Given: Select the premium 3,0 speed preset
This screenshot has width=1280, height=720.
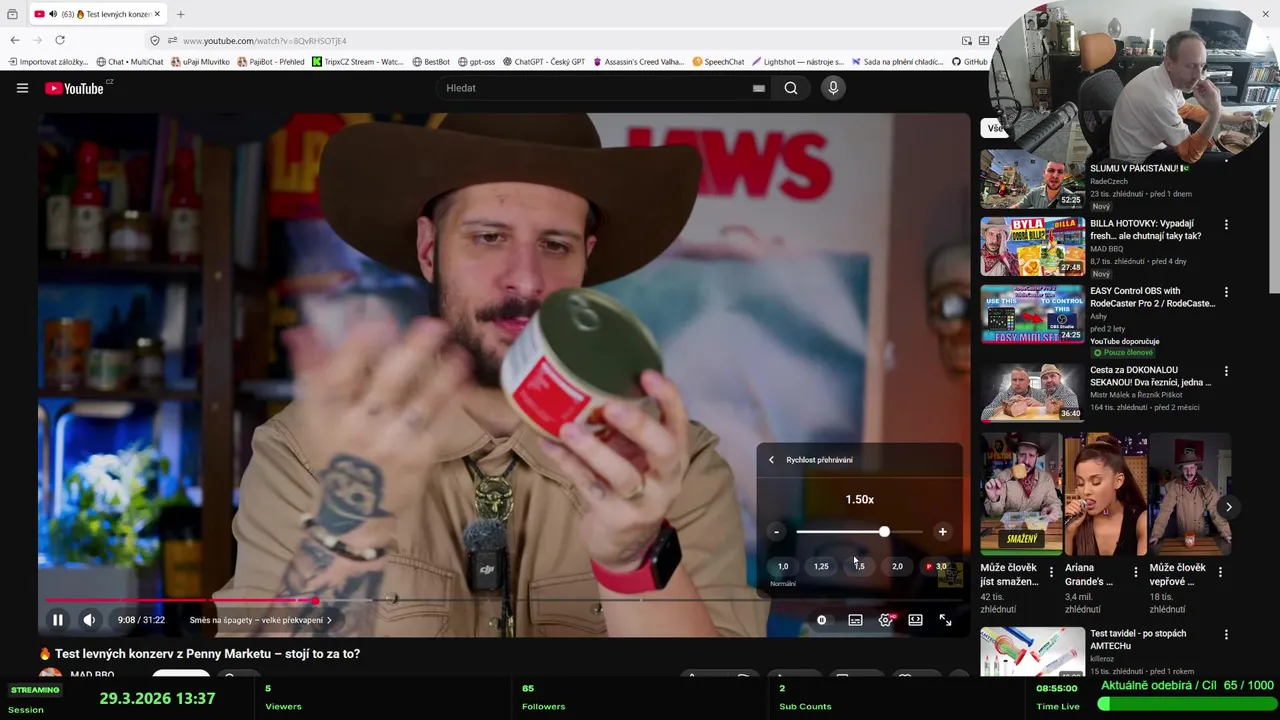Looking at the screenshot, I should 937,566.
